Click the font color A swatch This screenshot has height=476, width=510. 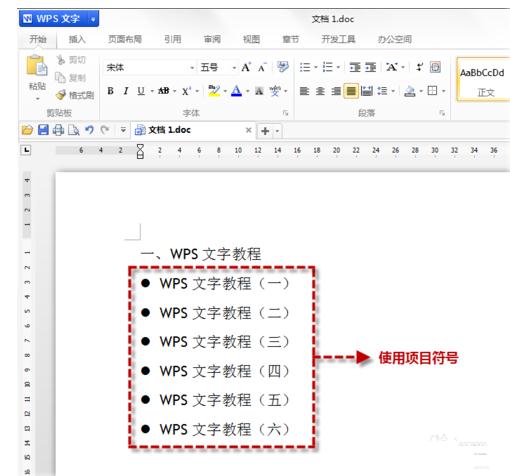[x=236, y=91]
